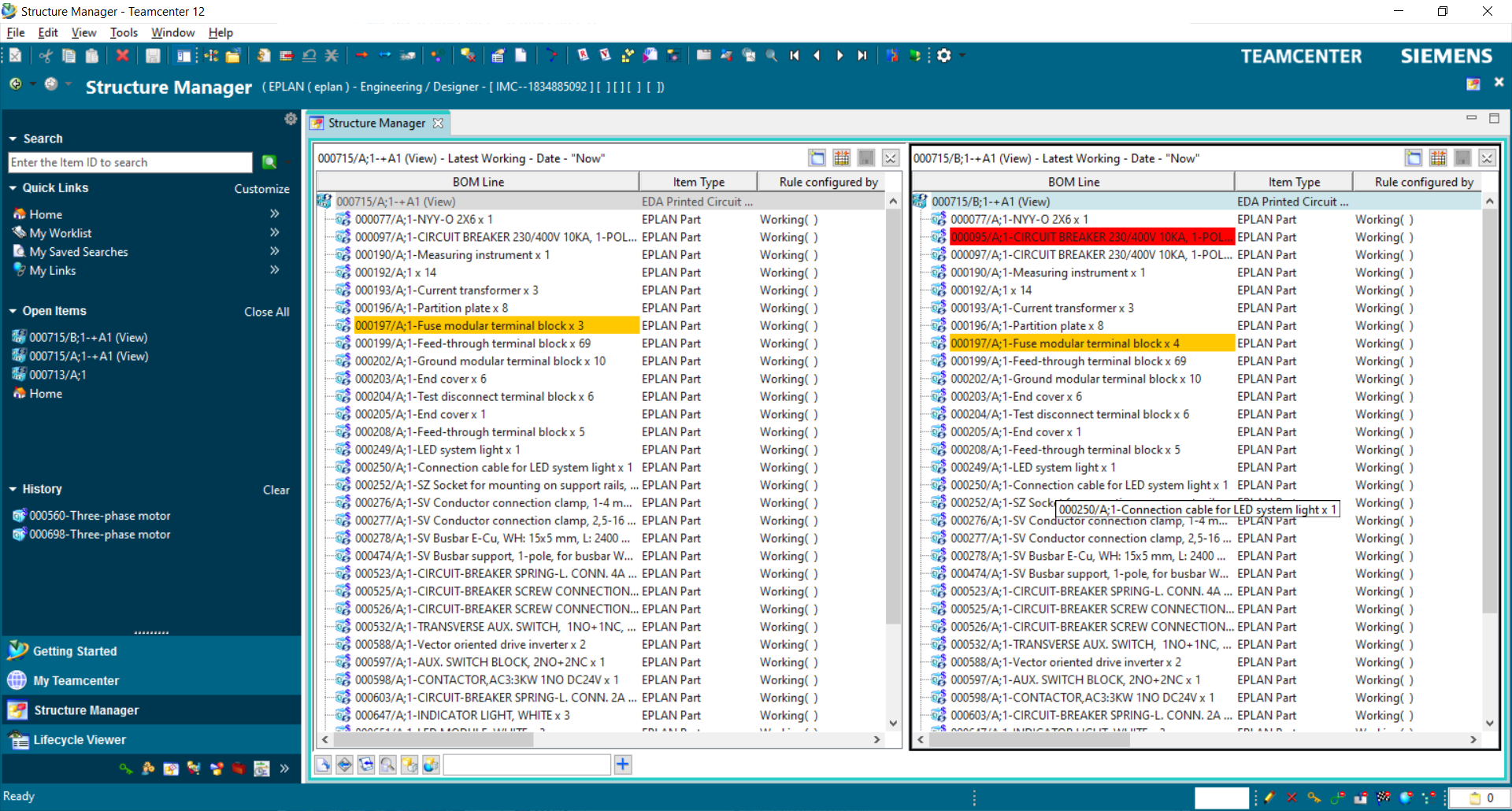This screenshot has height=811, width=1512.
Task: Select the Structure Manager view tab
Action: pyautogui.click(x=376, y=123)
